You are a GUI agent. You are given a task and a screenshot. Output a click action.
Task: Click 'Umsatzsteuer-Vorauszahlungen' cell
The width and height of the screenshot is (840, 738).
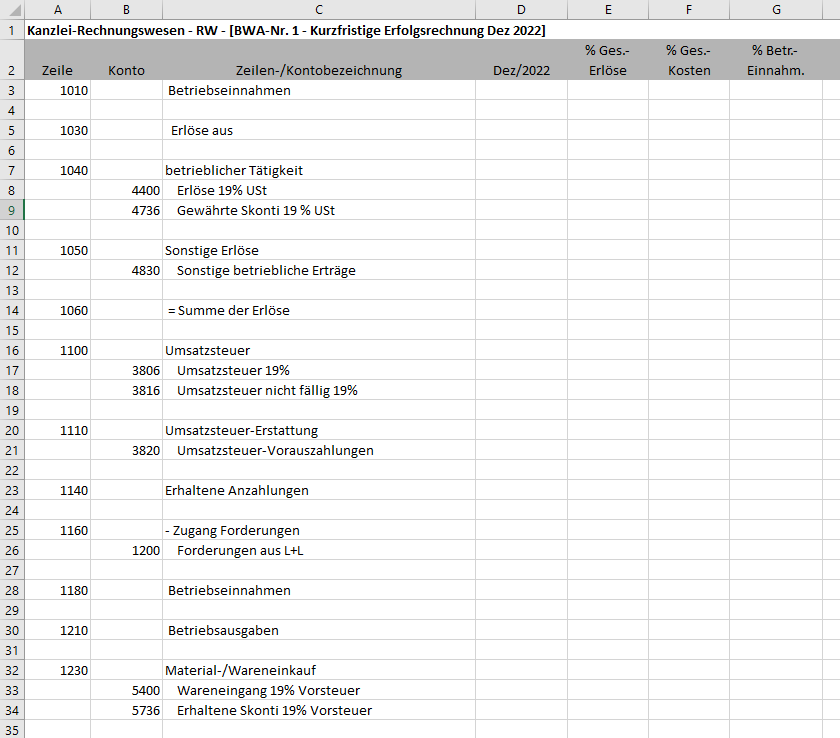tap(319, 450)
